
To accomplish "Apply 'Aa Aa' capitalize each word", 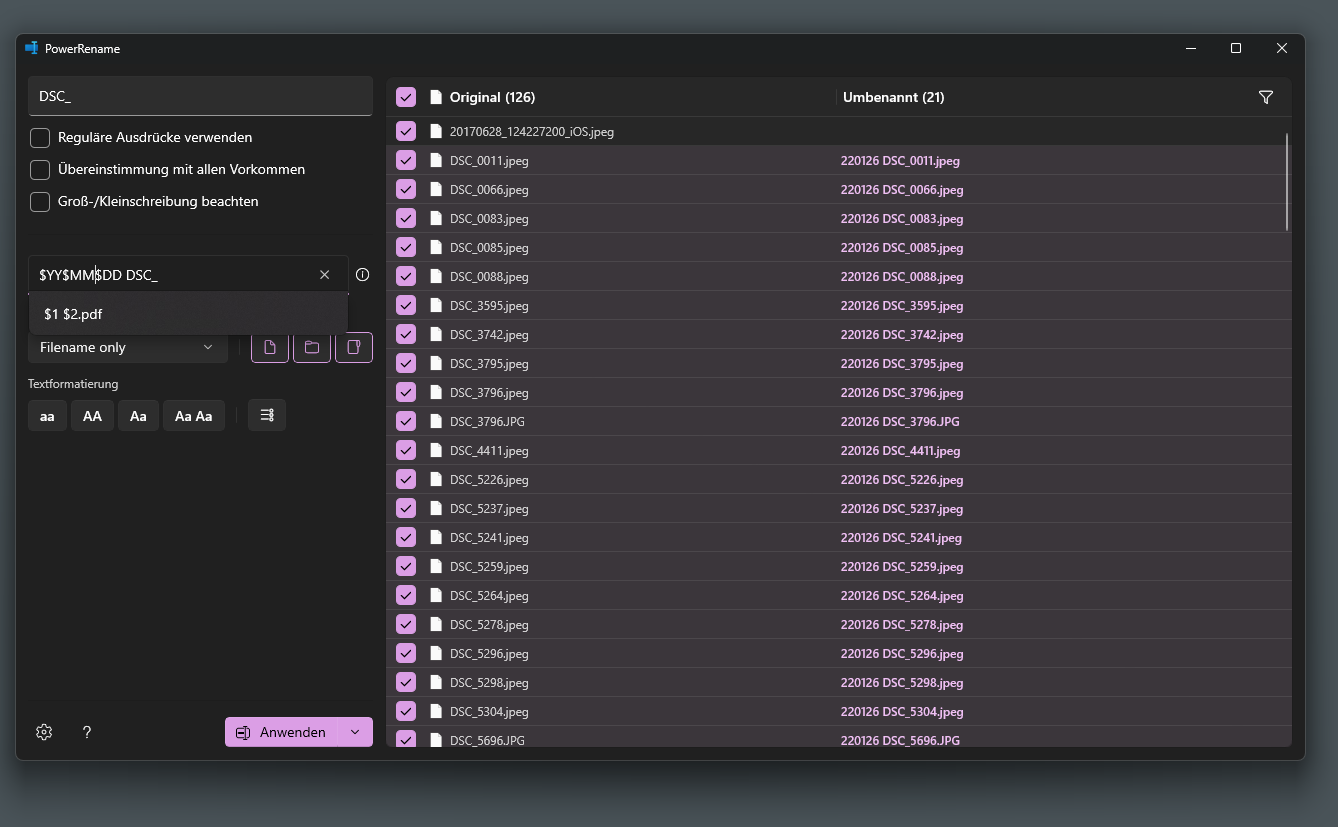I will tap(194, 416).
